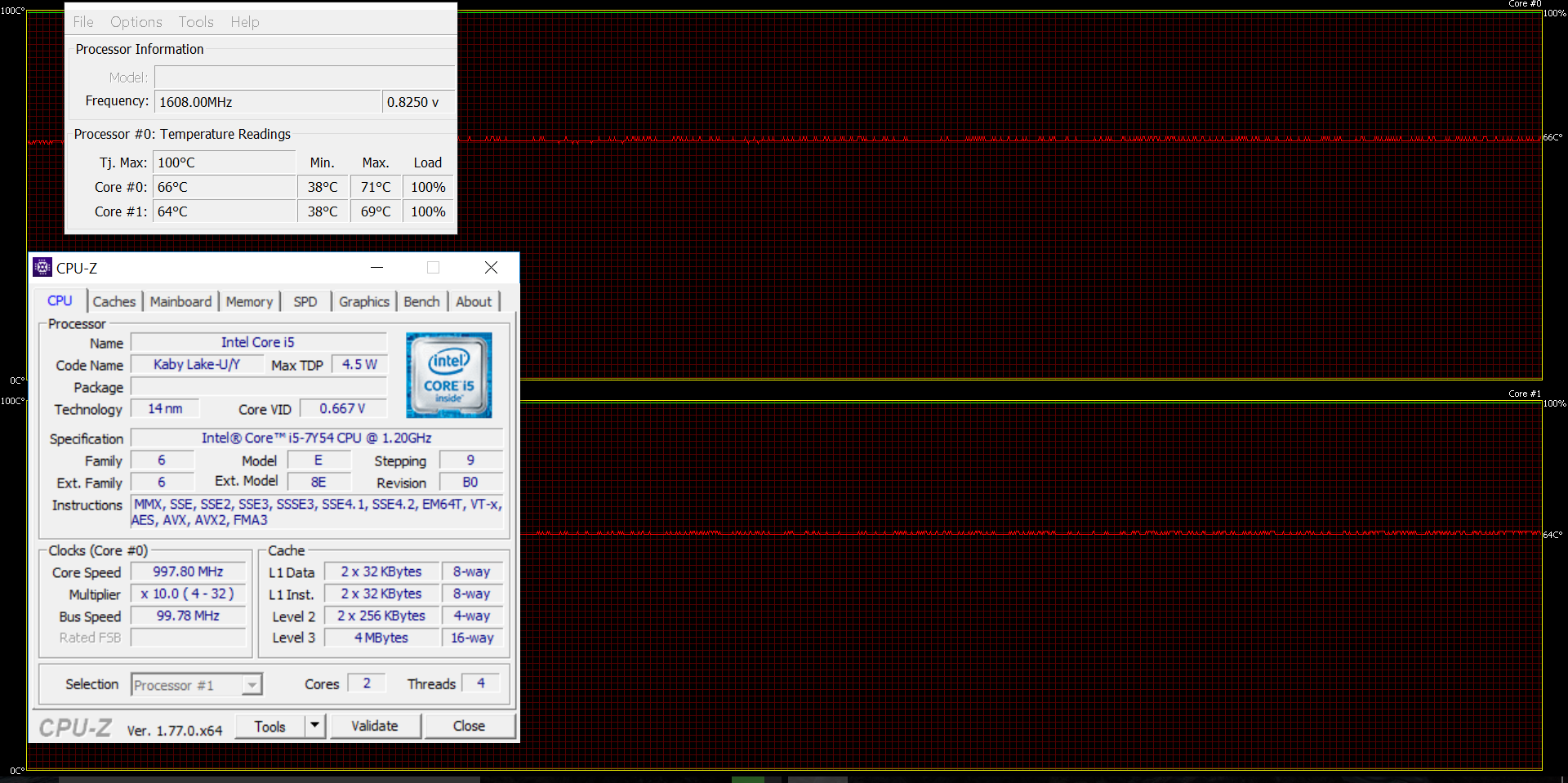Switch to the SPD tab
The width and height of the screenshot is (1568, 783).
(x=305, y=301)
